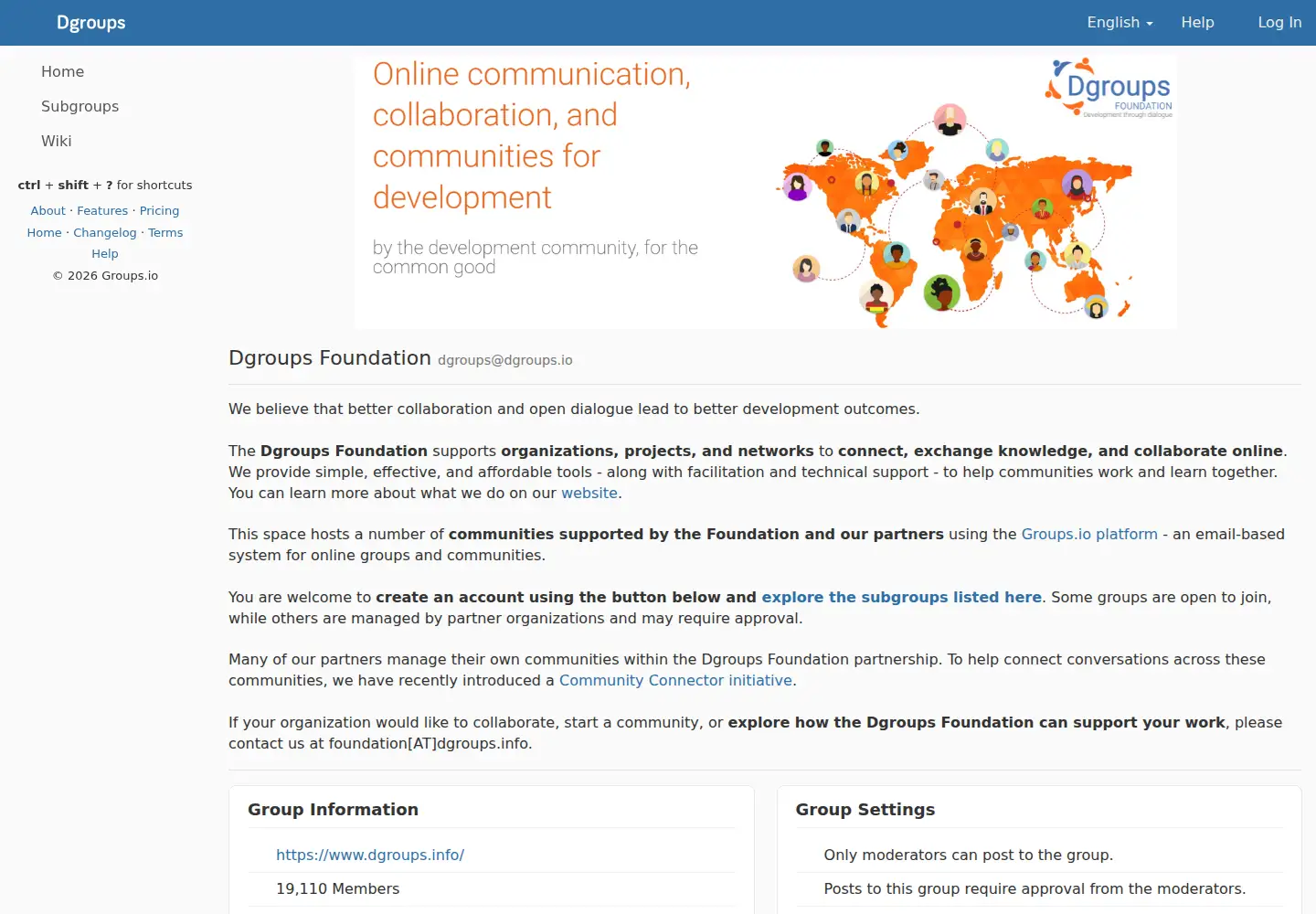Click the Dgroups Foundation banner image
This screenshot has height=914, width=1316.
click(x=766, y=192)
